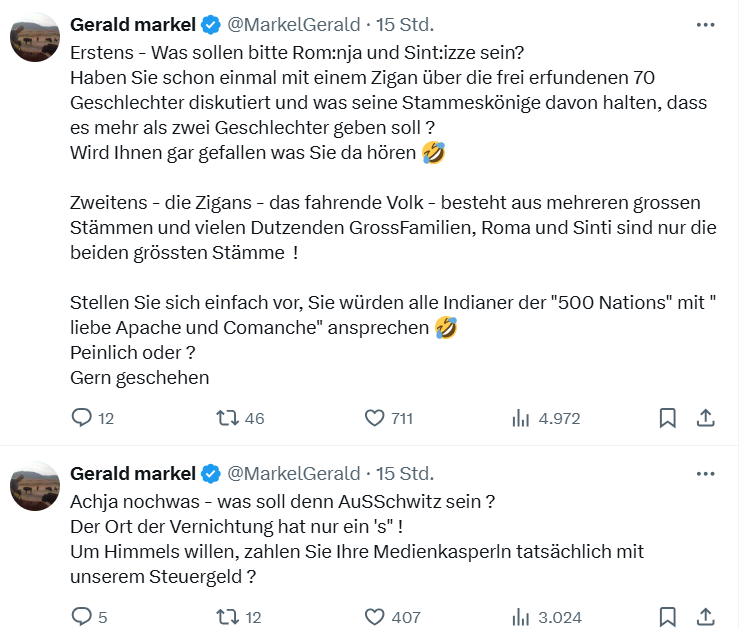Retweet the first tweet with 46 reposts
This screenshot has height=628, width=743.
[x=228, y=418]
